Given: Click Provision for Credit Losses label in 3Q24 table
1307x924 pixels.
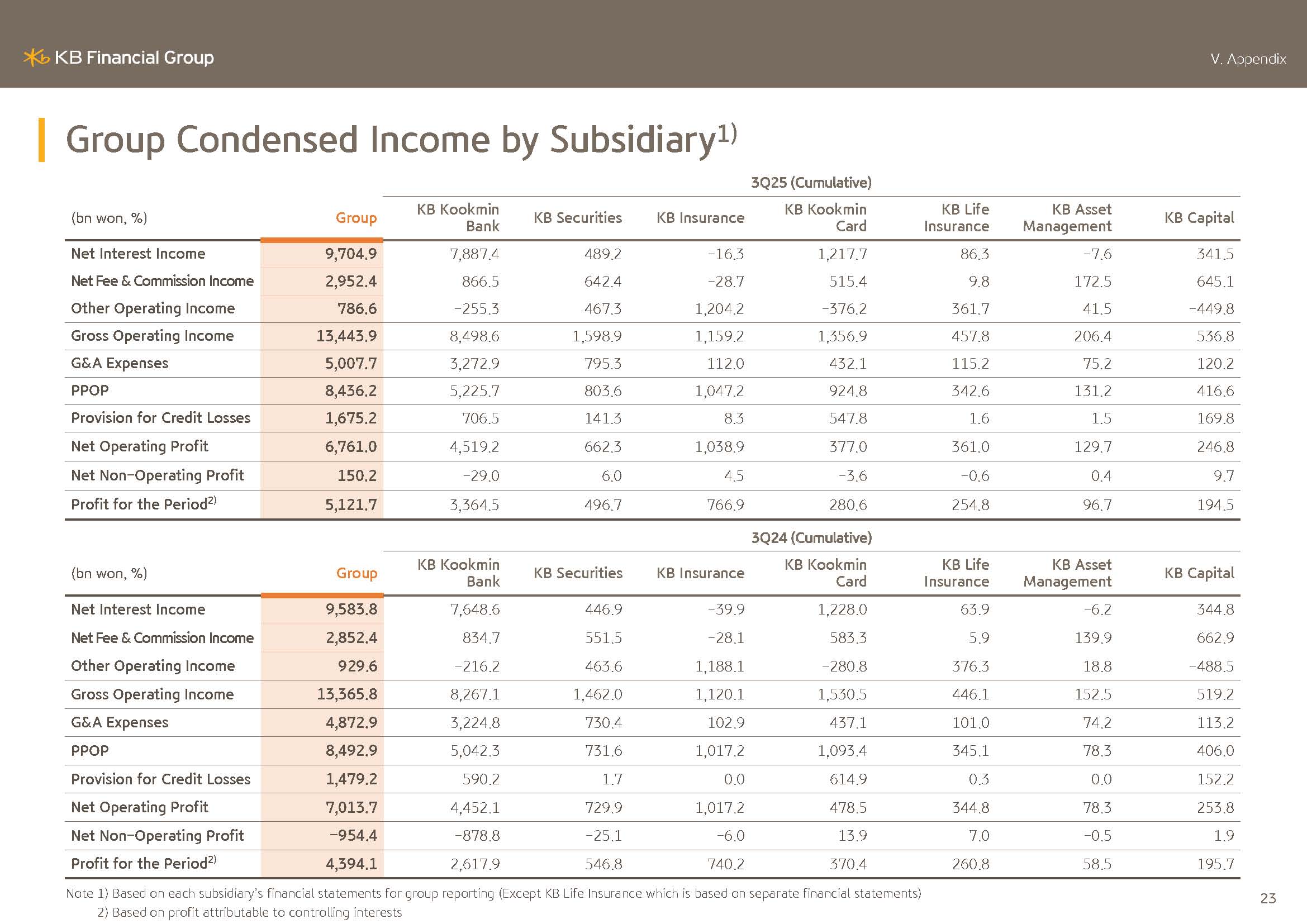Looking at the screenshot, I should [x=160, y=779].
